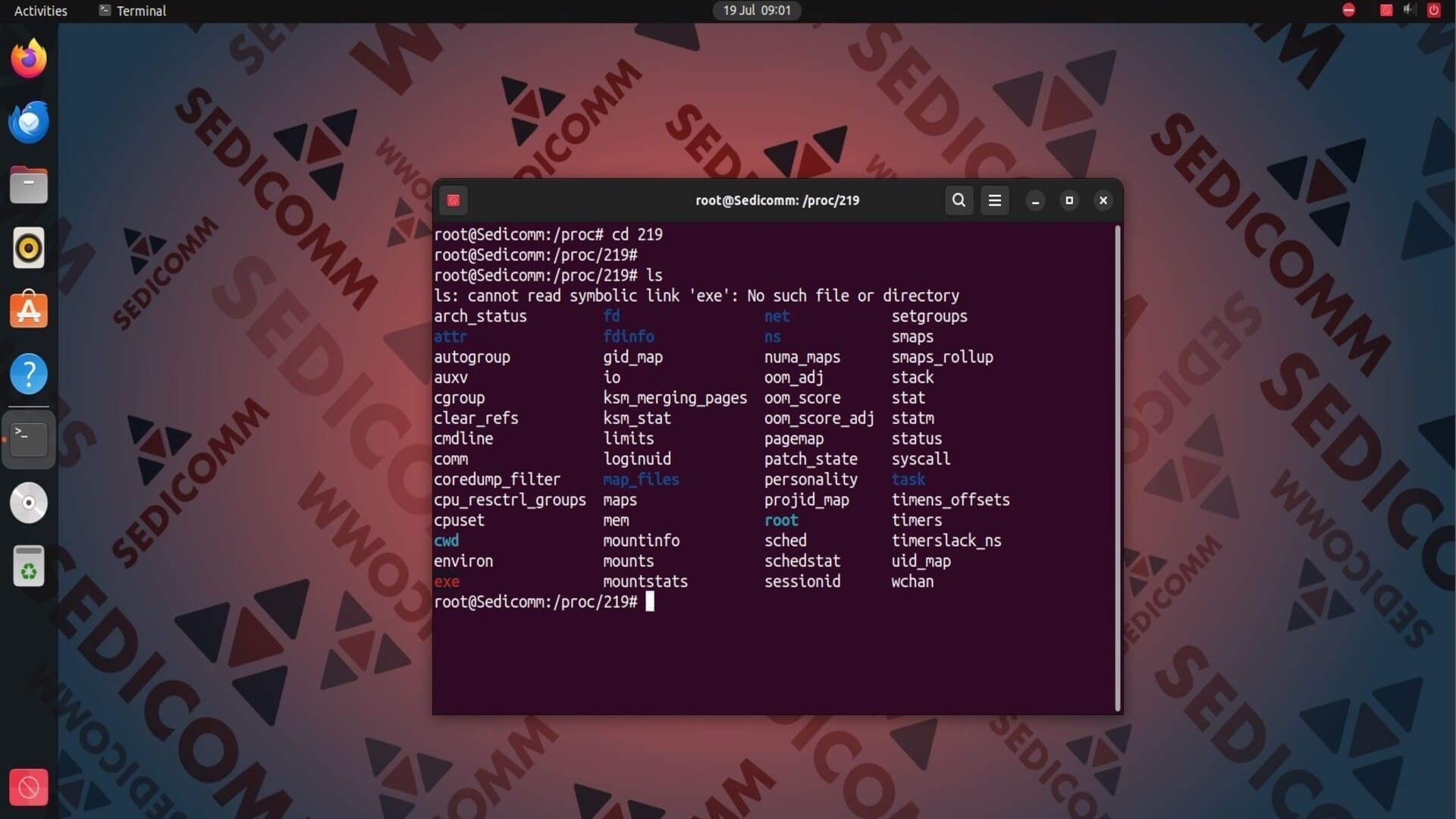The image size is (1456, 819).
Task: Open Ubuntu Software store icon
Action: point(29,311)
